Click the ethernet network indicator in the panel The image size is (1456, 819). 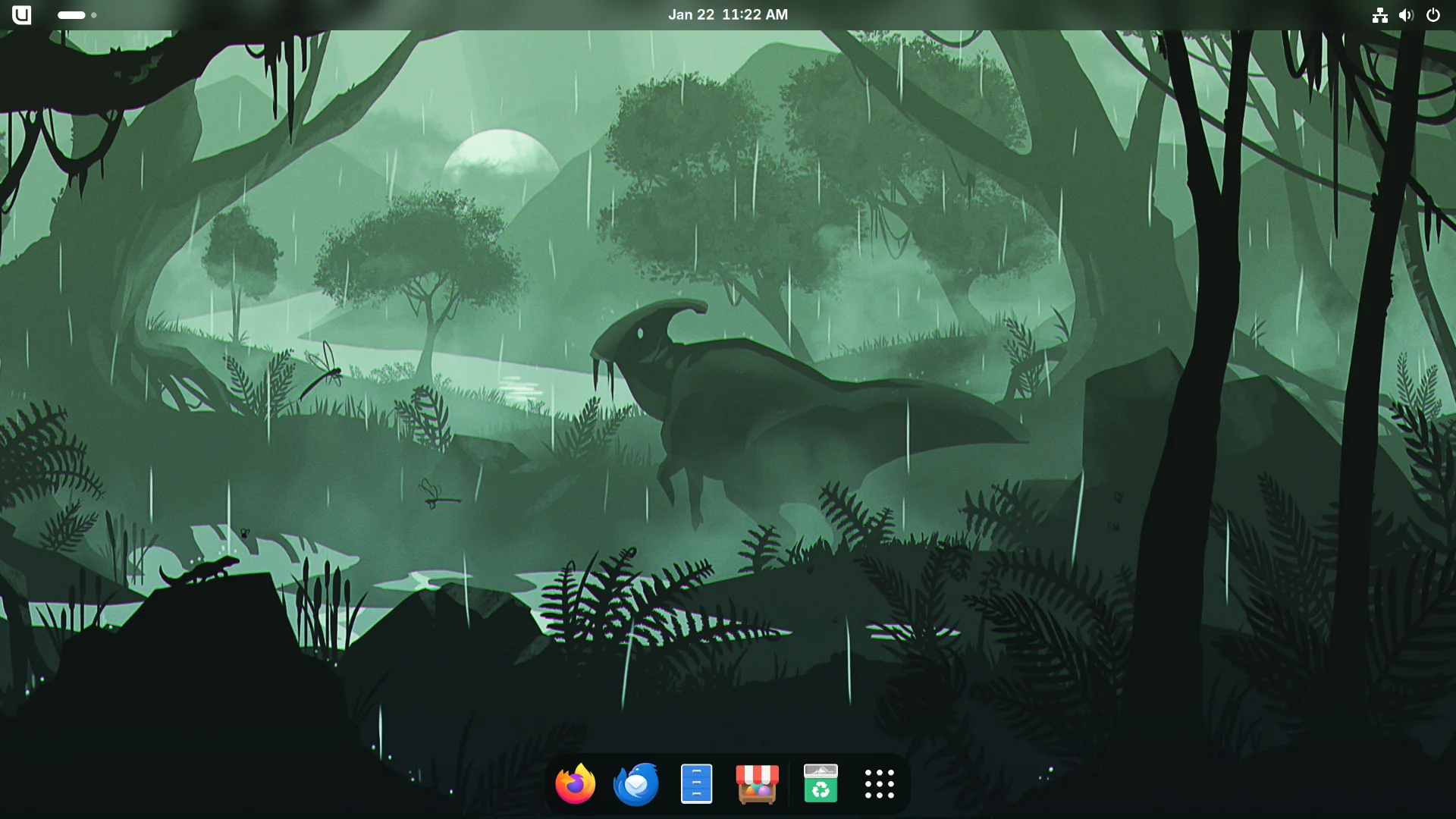(1379, 14)
